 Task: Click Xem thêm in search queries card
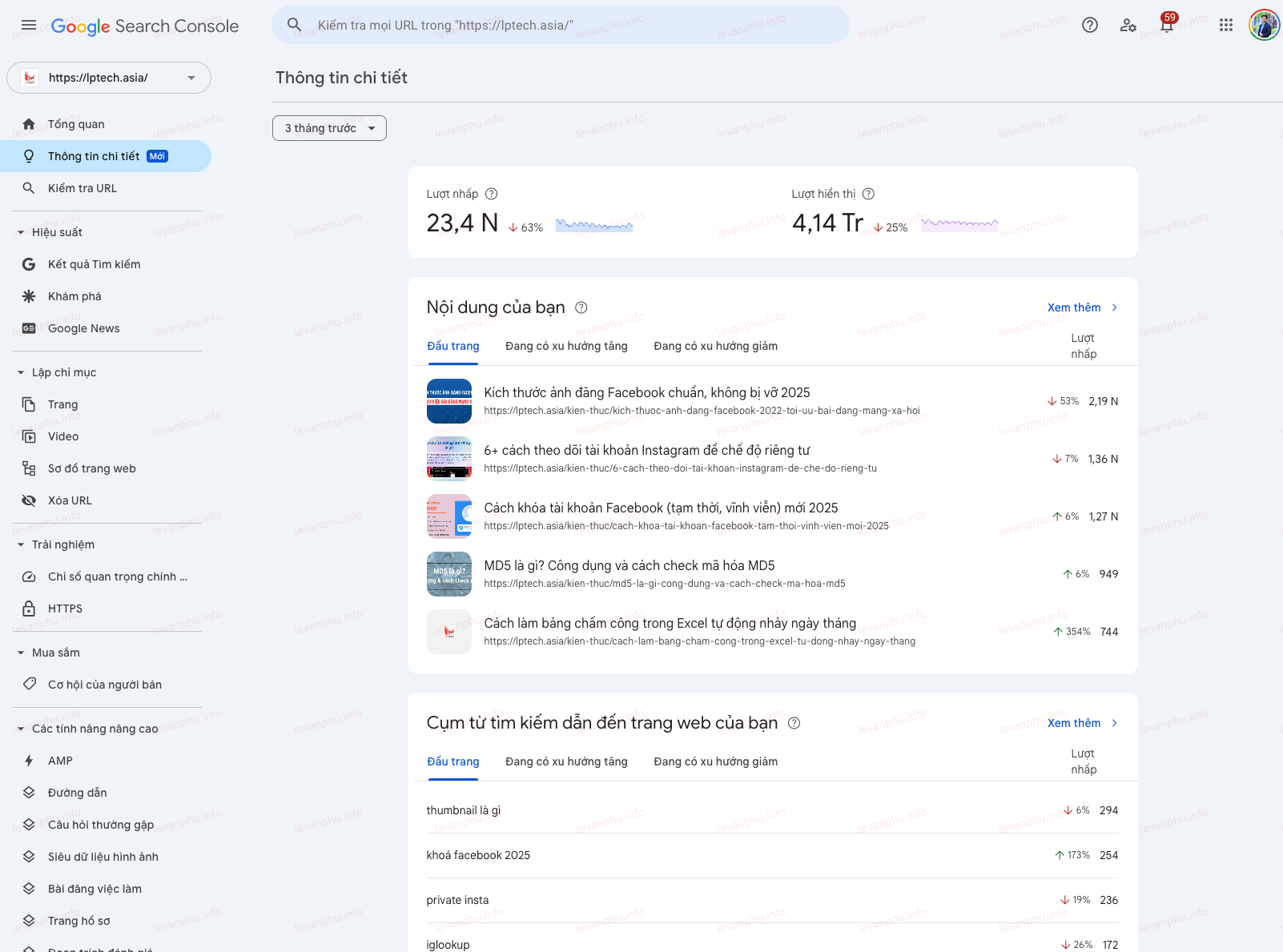pos(1082,723)
